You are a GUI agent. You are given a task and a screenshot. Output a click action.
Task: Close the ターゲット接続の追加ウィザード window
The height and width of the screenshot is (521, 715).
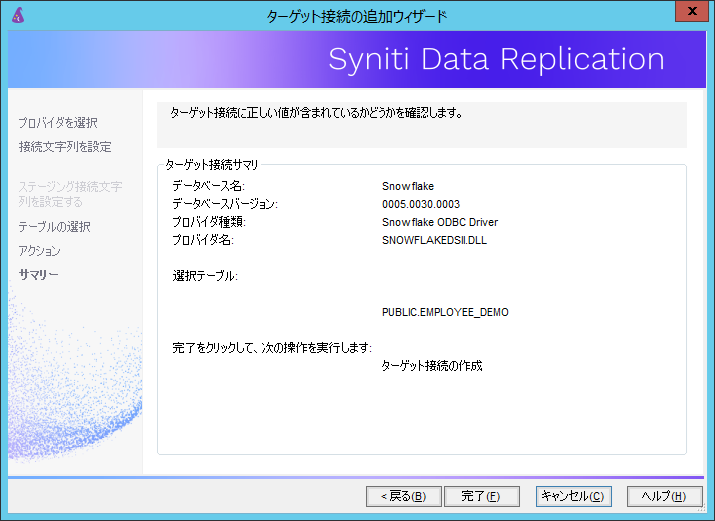pos(692,11)
